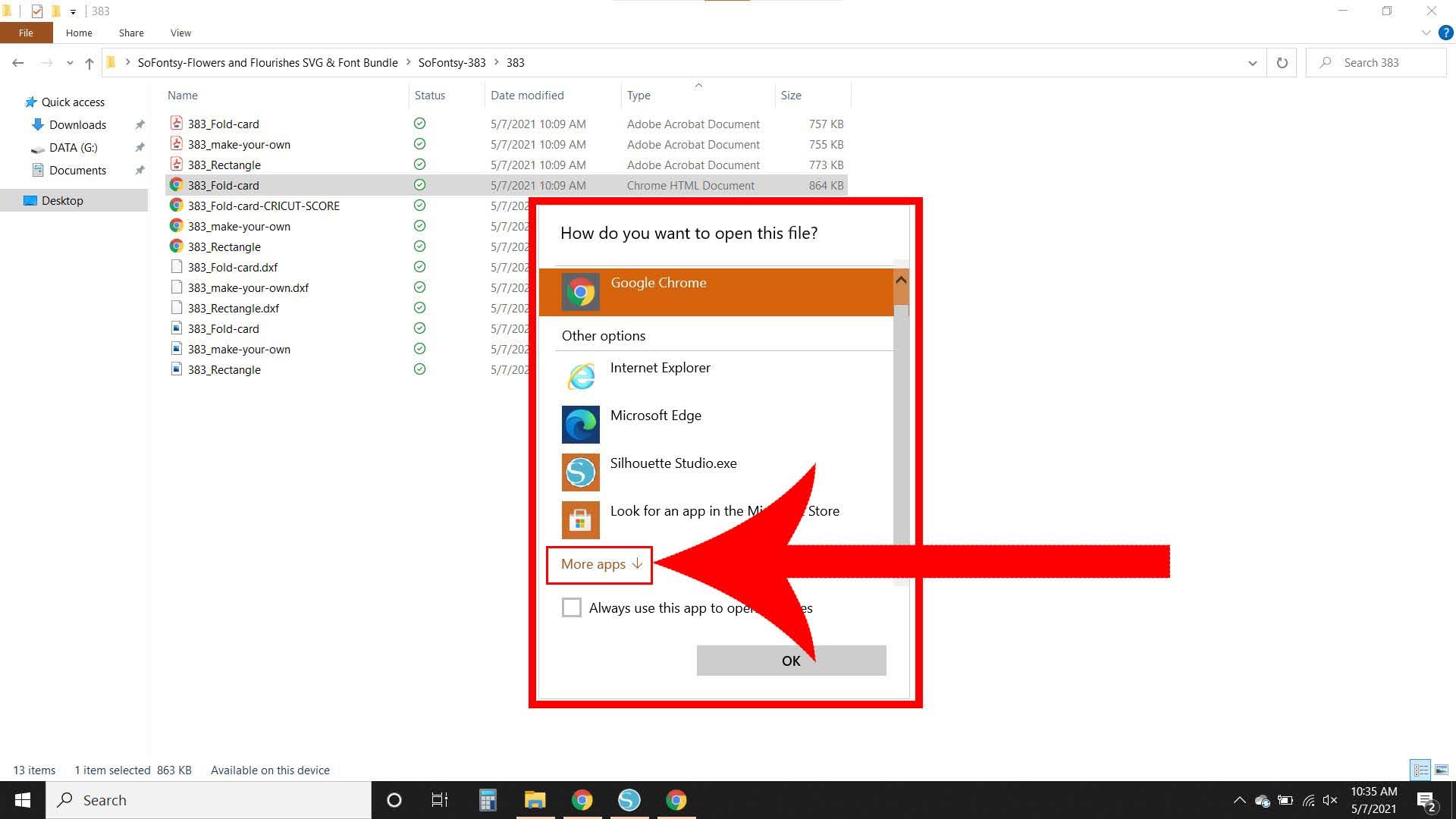
Task: Open the address bar dropdown
Action: 1252,62
